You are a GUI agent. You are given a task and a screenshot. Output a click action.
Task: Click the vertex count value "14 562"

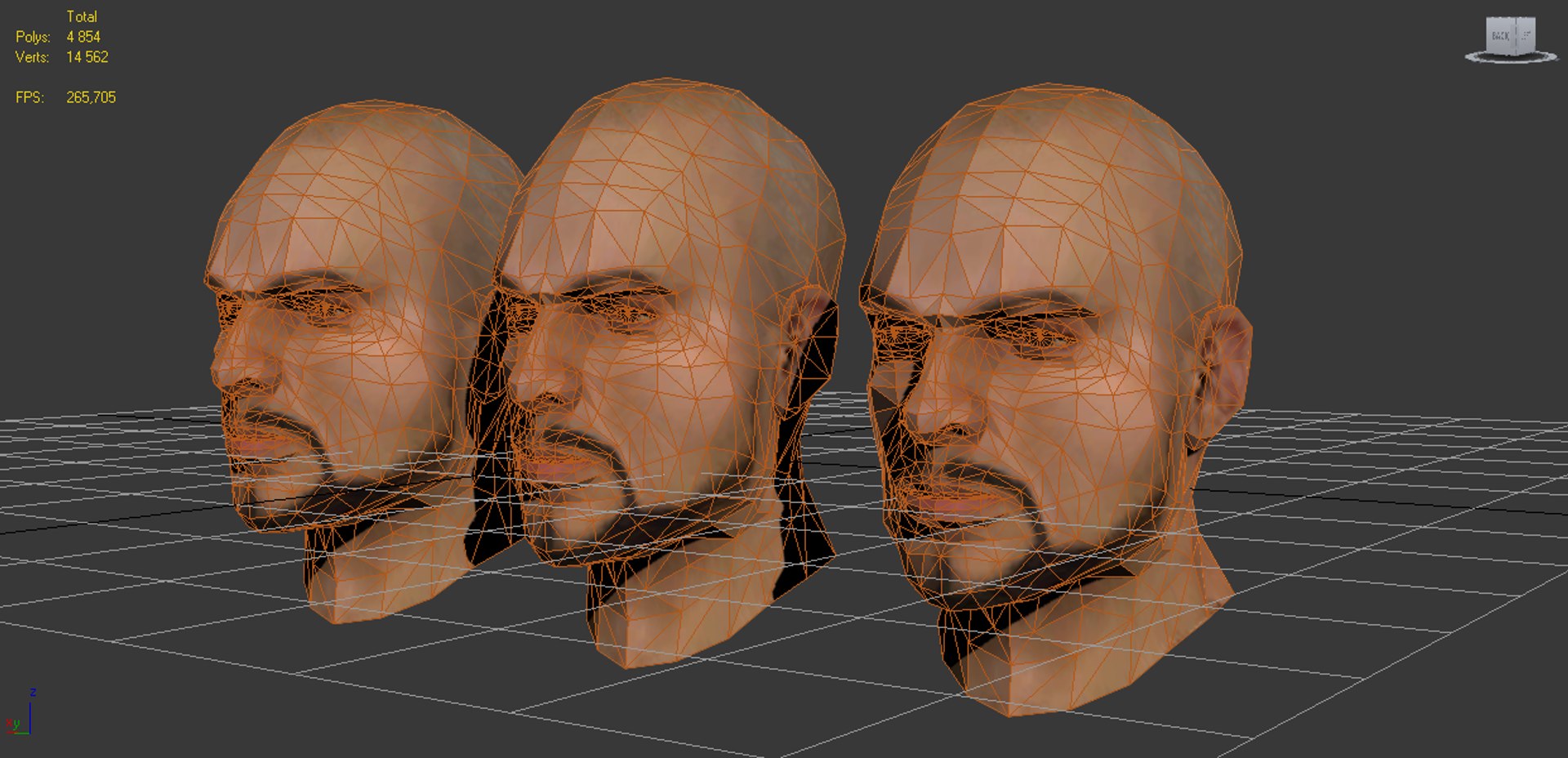pyautogui.click(x=87, y=57)
